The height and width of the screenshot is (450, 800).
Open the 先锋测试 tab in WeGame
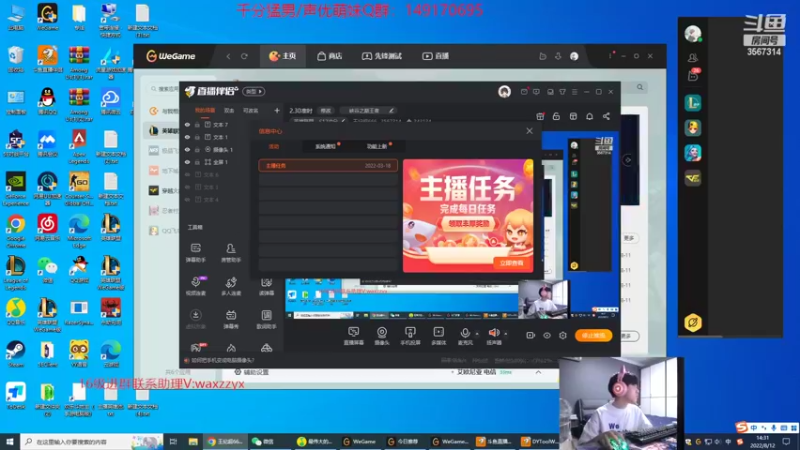point(382,56)
